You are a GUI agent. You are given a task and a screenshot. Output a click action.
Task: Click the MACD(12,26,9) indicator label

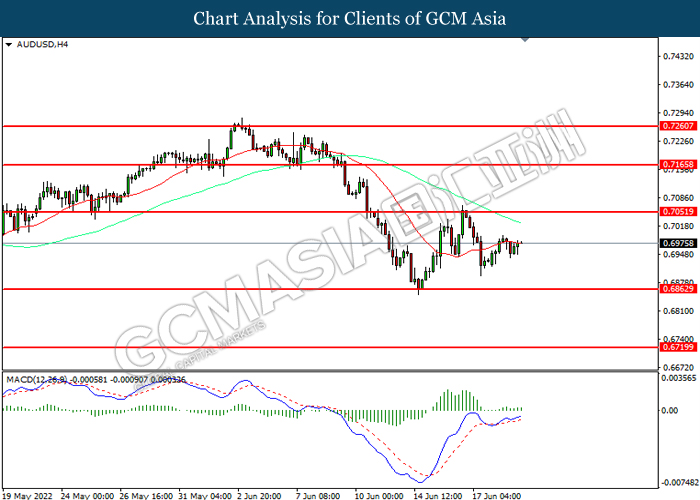tap(37, 379)
